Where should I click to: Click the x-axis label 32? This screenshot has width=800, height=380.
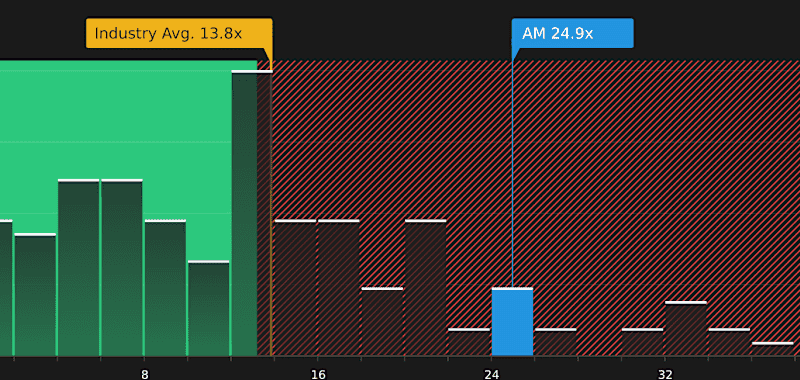point(665,375)
